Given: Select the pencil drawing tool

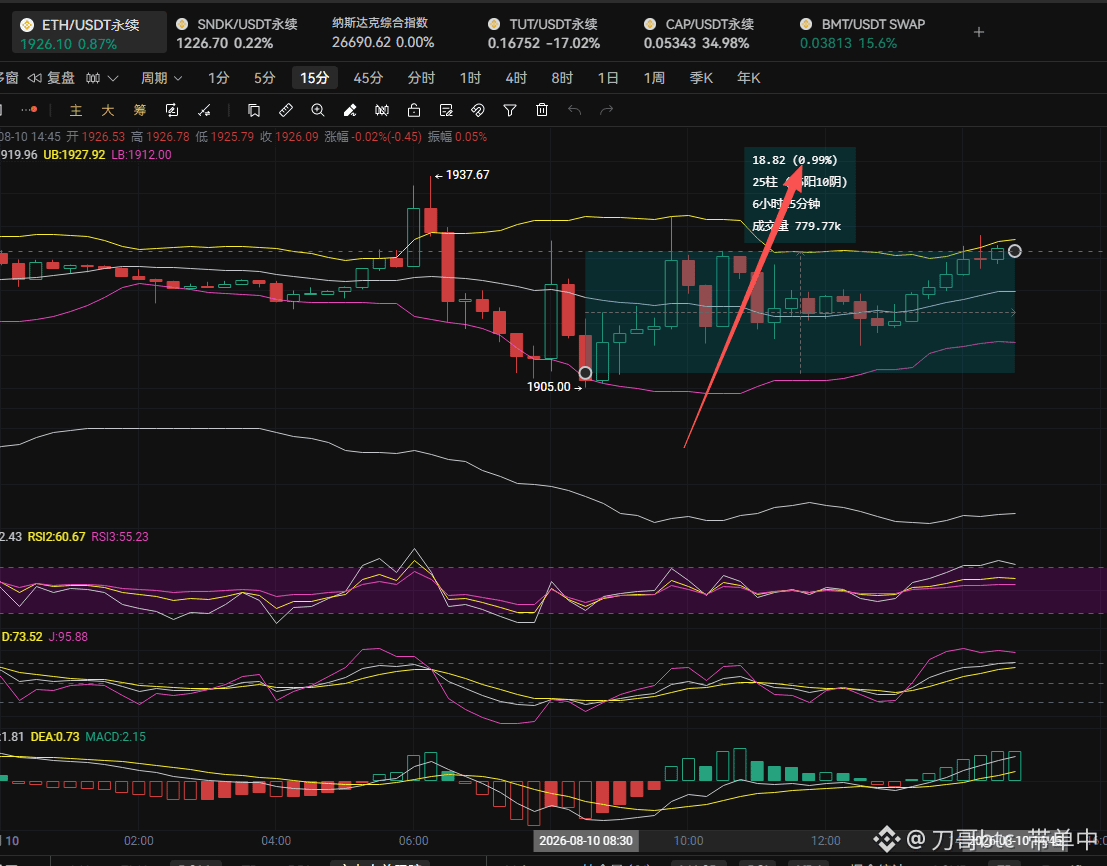Looking at the screenshot, I should point(349,110).
